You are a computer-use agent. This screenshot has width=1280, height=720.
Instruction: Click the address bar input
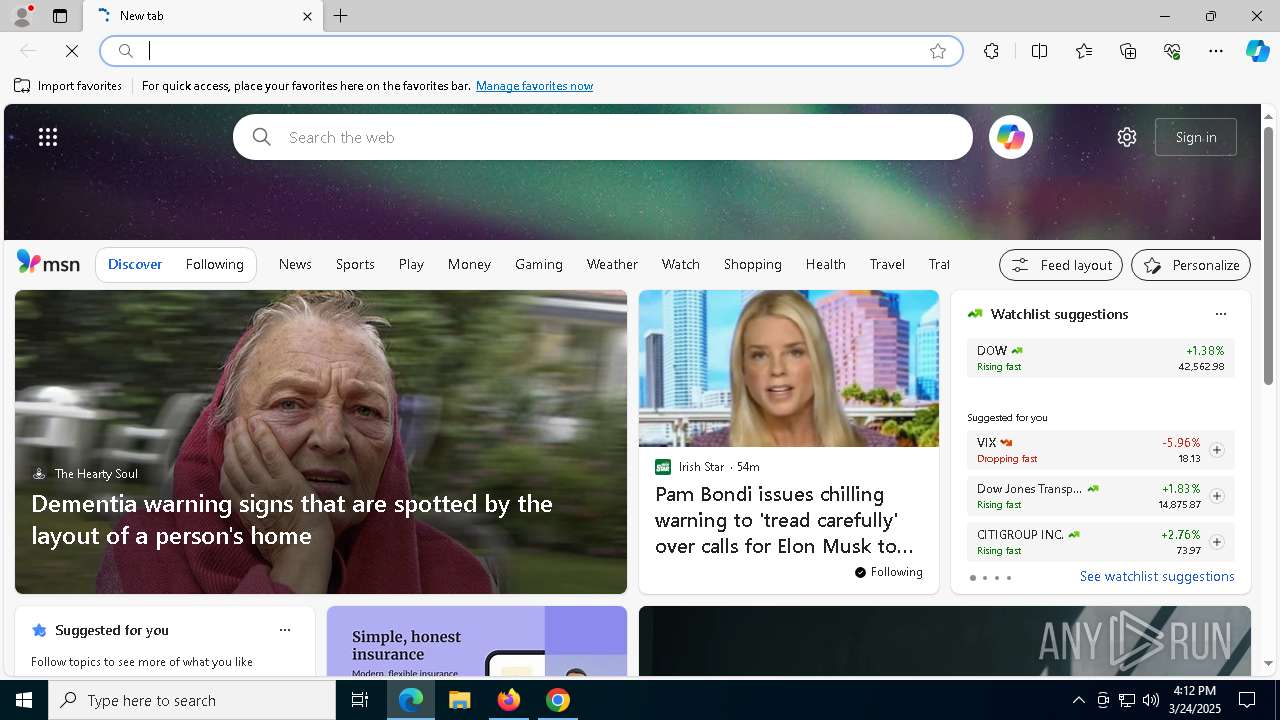(x=530, y=51)
